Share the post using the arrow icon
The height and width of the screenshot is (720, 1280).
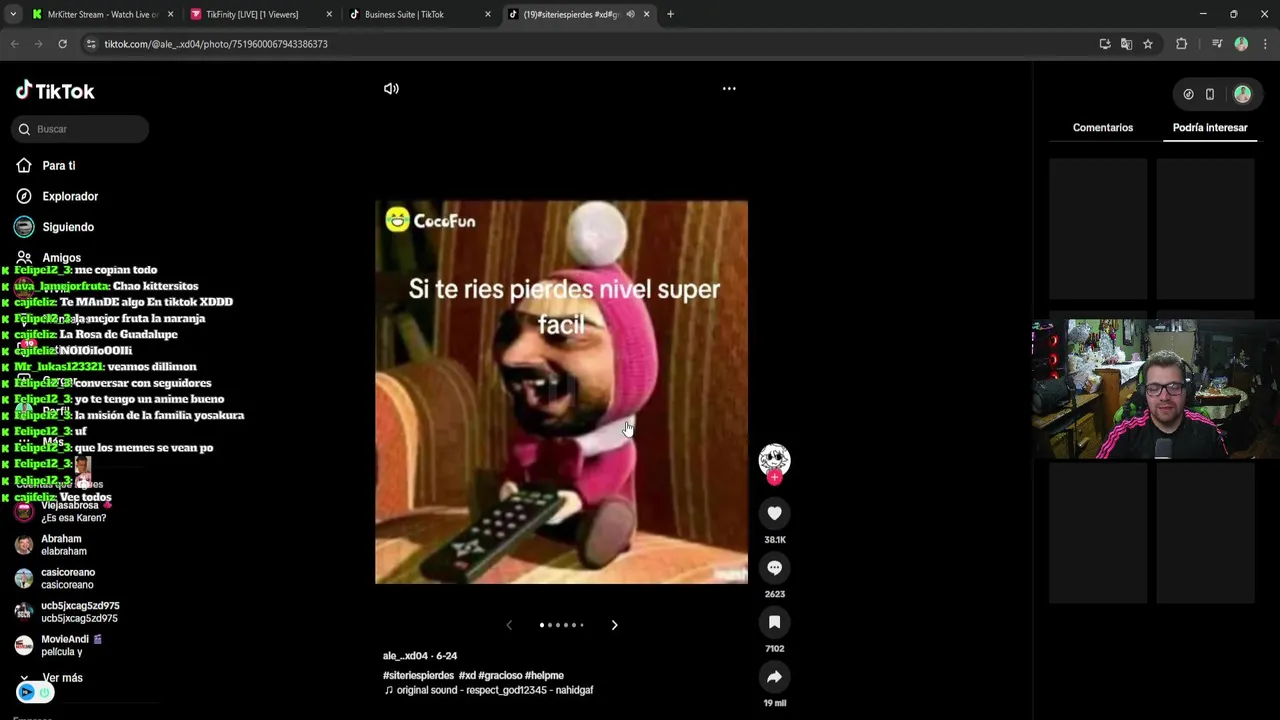(774, 677)
